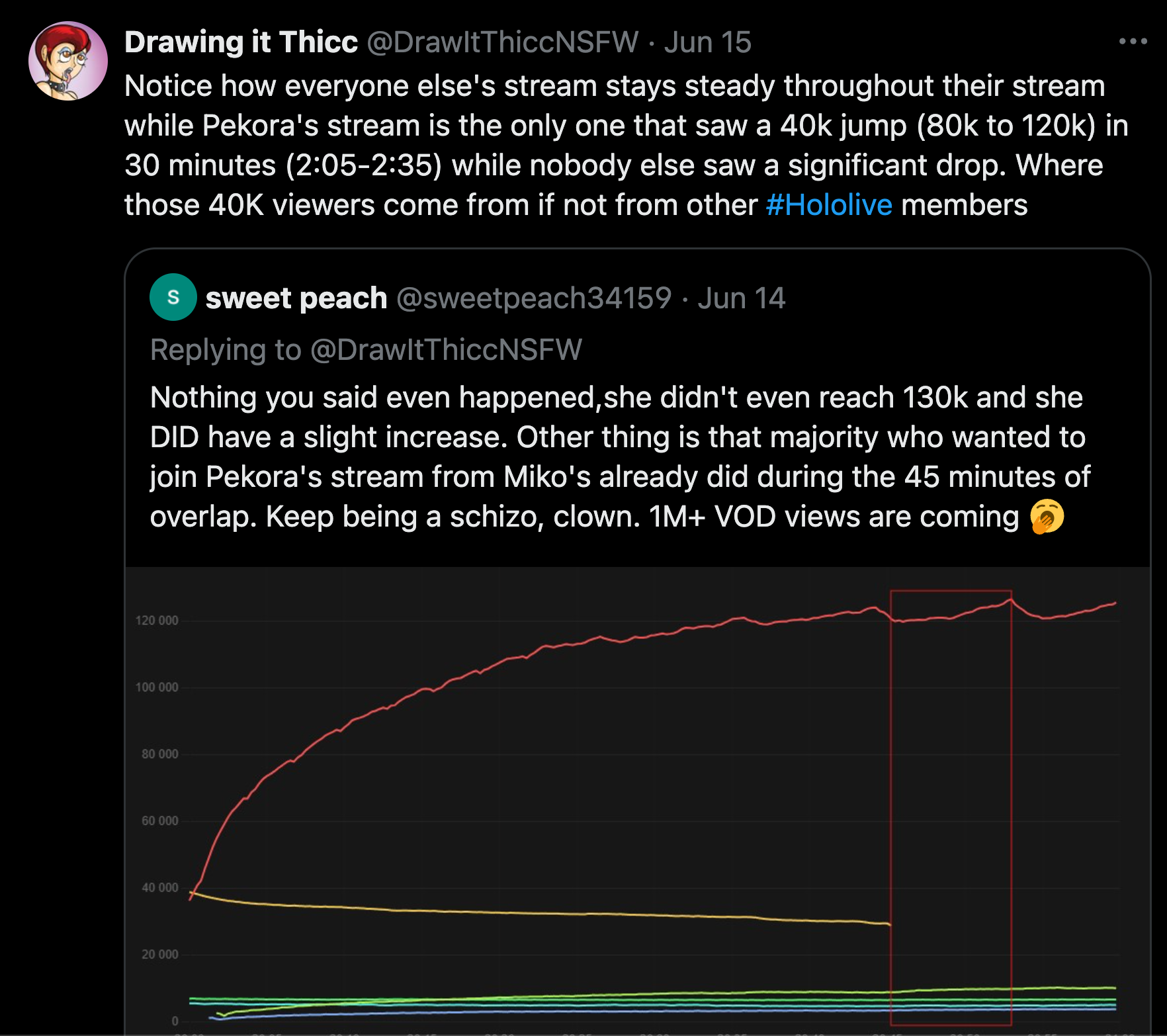Click the Drawing it Thicc display name

coord(241,42)
